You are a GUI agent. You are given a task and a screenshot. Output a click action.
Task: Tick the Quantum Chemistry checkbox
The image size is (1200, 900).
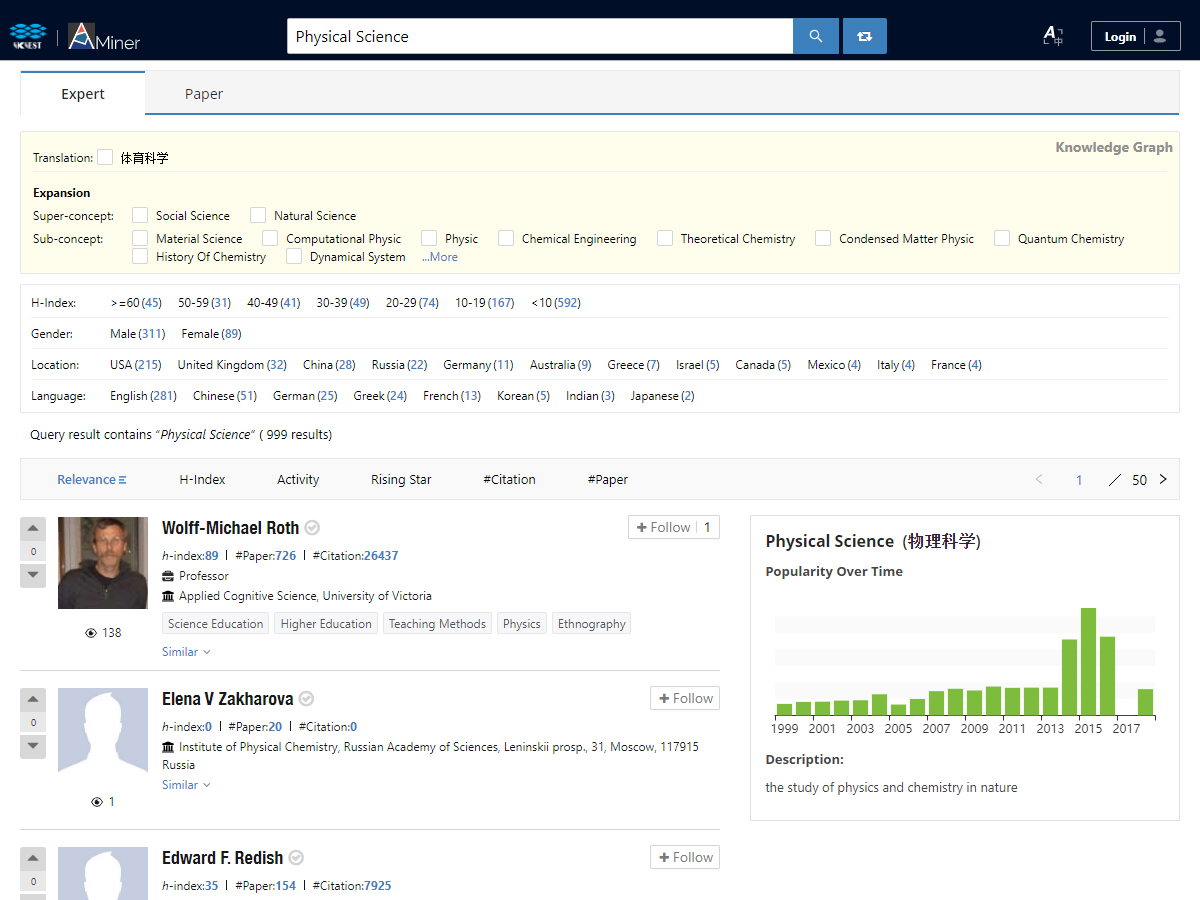pyautogui.click(x=1002, y=238)
